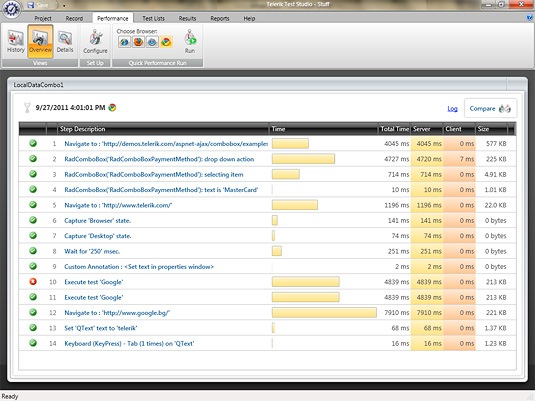Open the Configure setup tool
Image resolution: width=535 pixels, height=401 pixels.
pyautogui.click(x=95, y=41)
